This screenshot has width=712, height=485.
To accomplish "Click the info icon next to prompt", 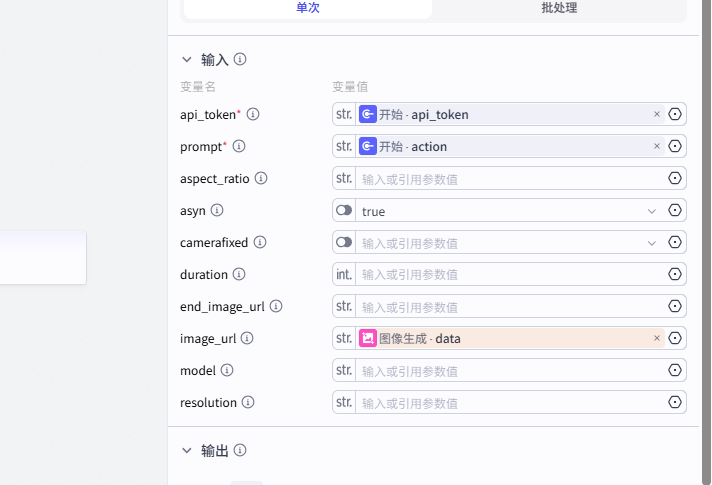I will point(239,147).
